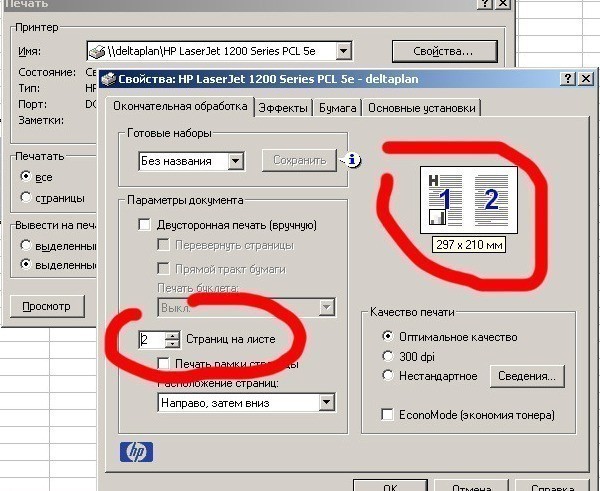Screen dimensions: 600x491
Task: Click the info icon beside Сохранить
Action: pos(353,160)
